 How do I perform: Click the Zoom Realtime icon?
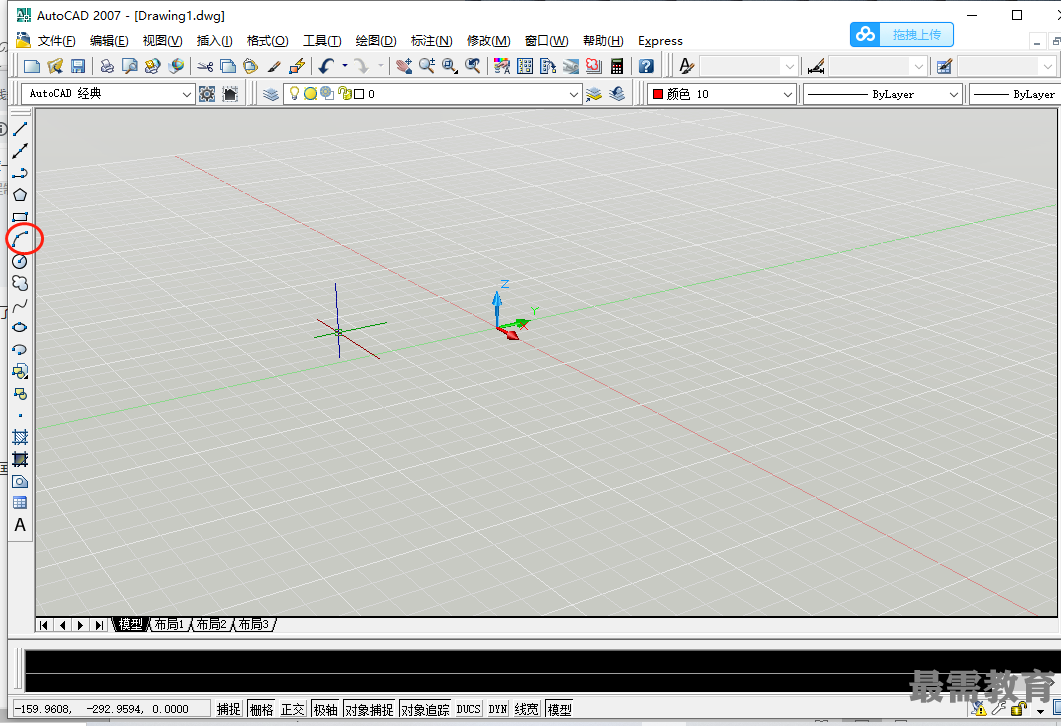[x=427, y=66]
